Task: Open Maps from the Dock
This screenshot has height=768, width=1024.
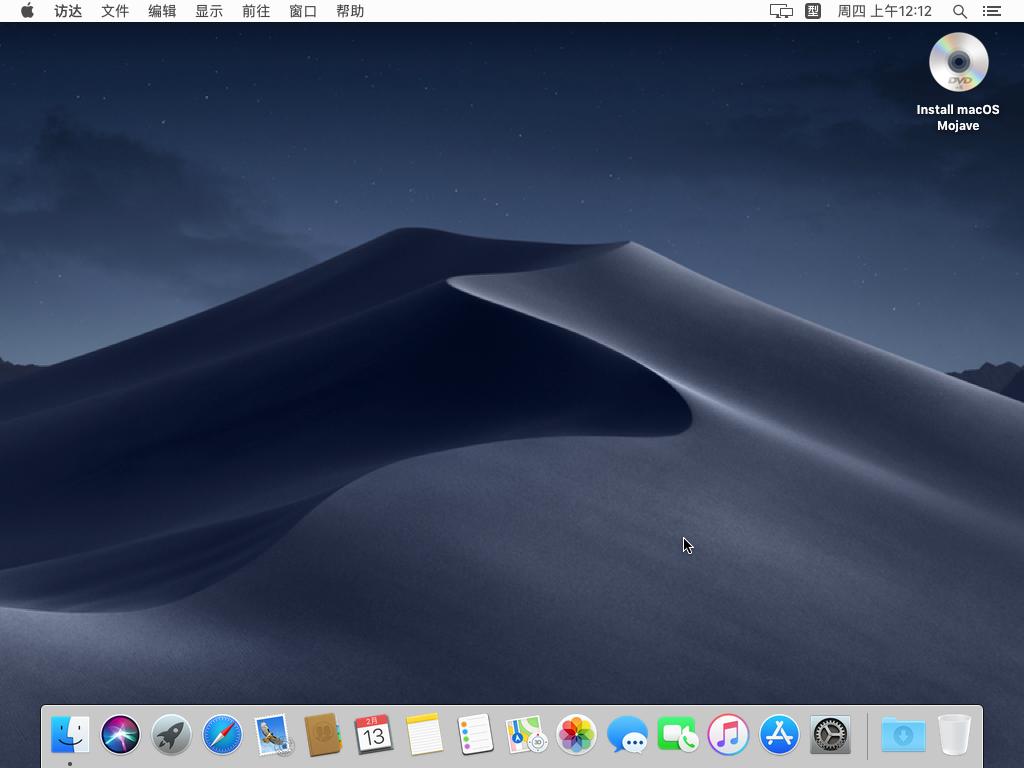Action: 526,734
